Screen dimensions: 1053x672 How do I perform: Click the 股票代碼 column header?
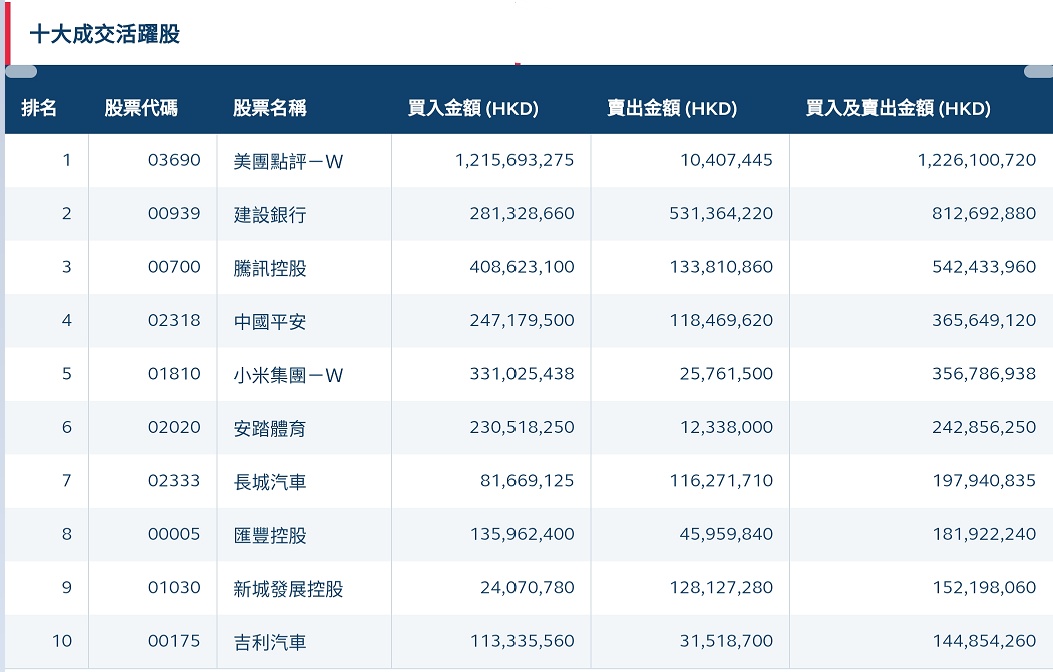coord(141,107)
